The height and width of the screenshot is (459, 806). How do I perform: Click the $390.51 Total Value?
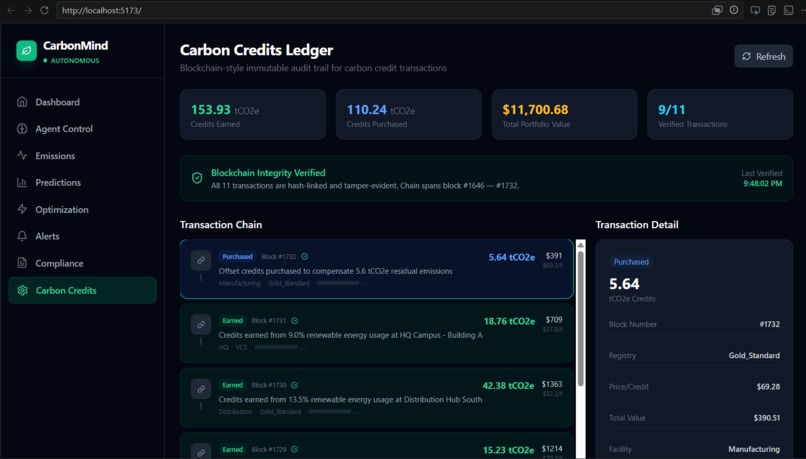coord(766,418)
